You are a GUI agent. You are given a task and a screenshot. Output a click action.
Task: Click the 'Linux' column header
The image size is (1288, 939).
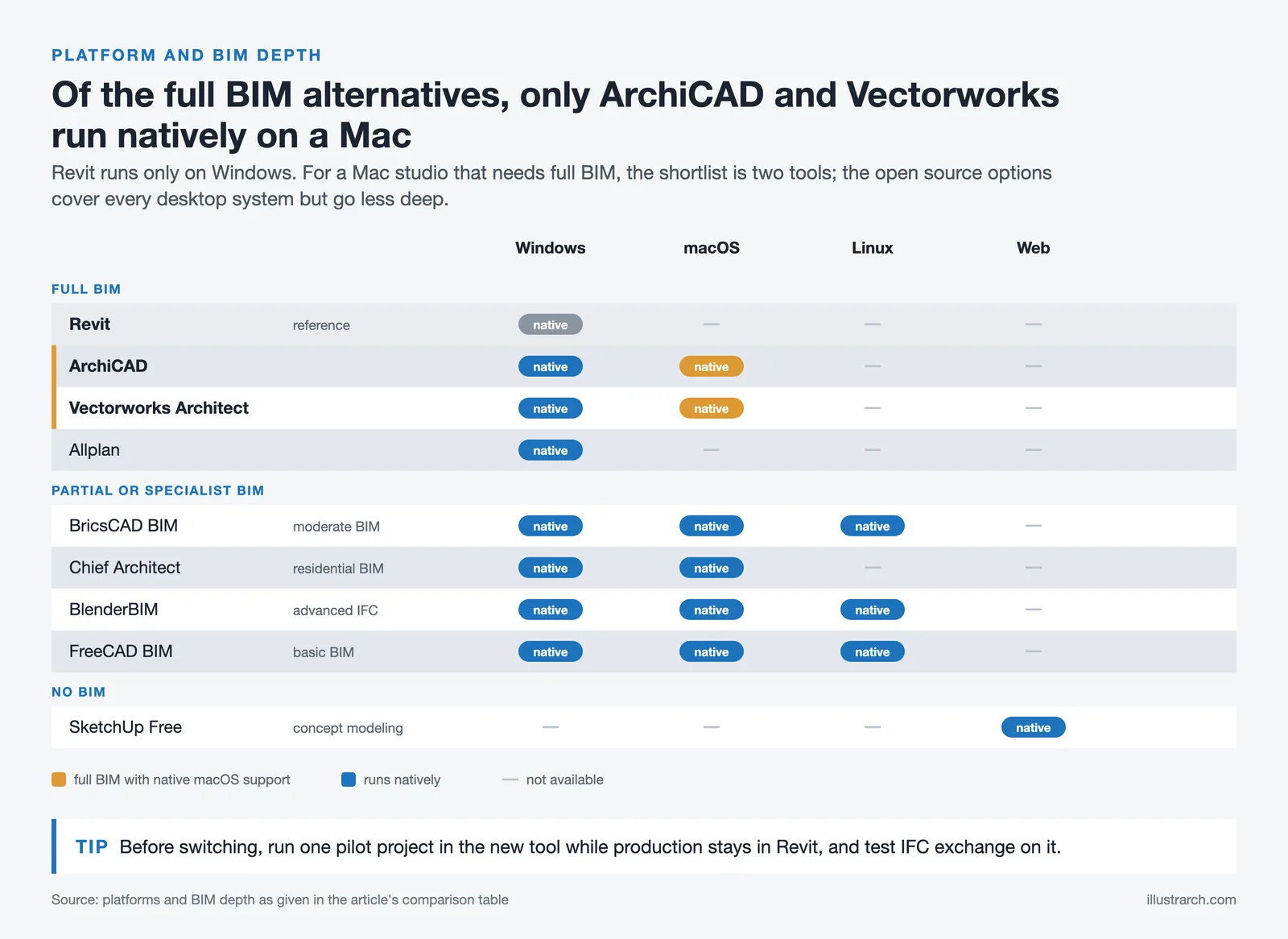point(873,248)
